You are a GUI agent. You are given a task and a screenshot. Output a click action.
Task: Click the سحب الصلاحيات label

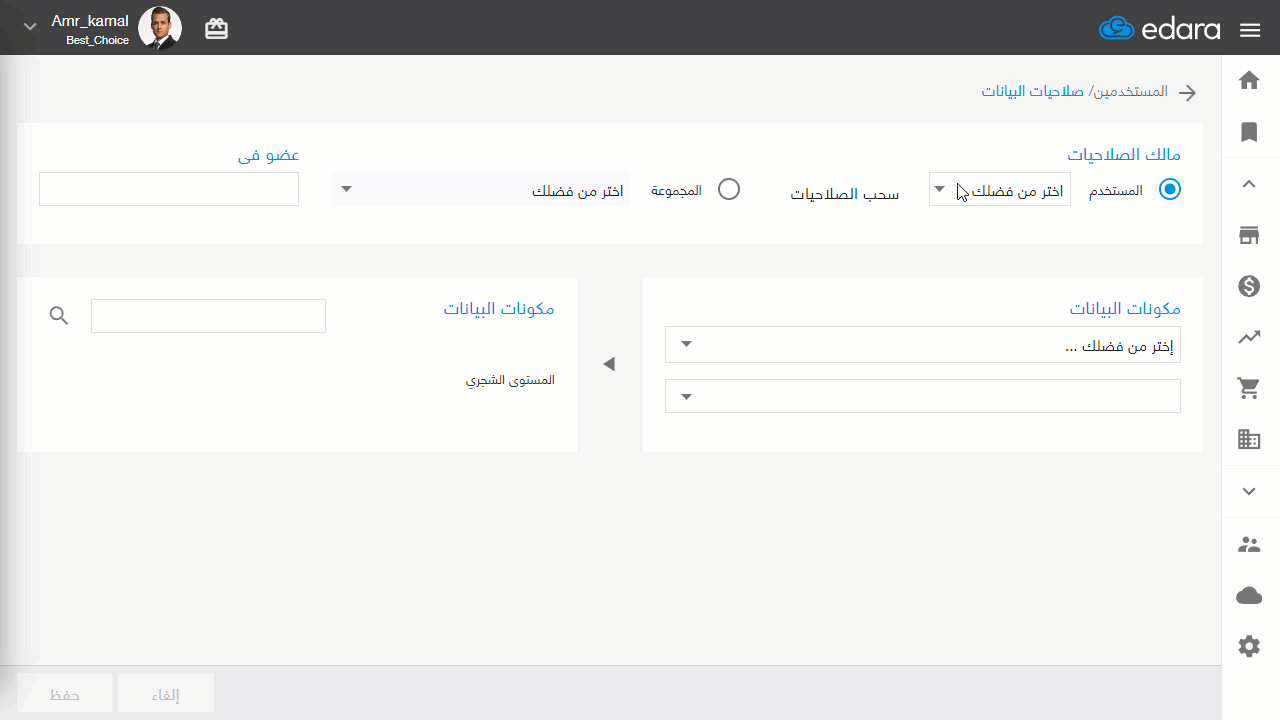pos(845,194)
